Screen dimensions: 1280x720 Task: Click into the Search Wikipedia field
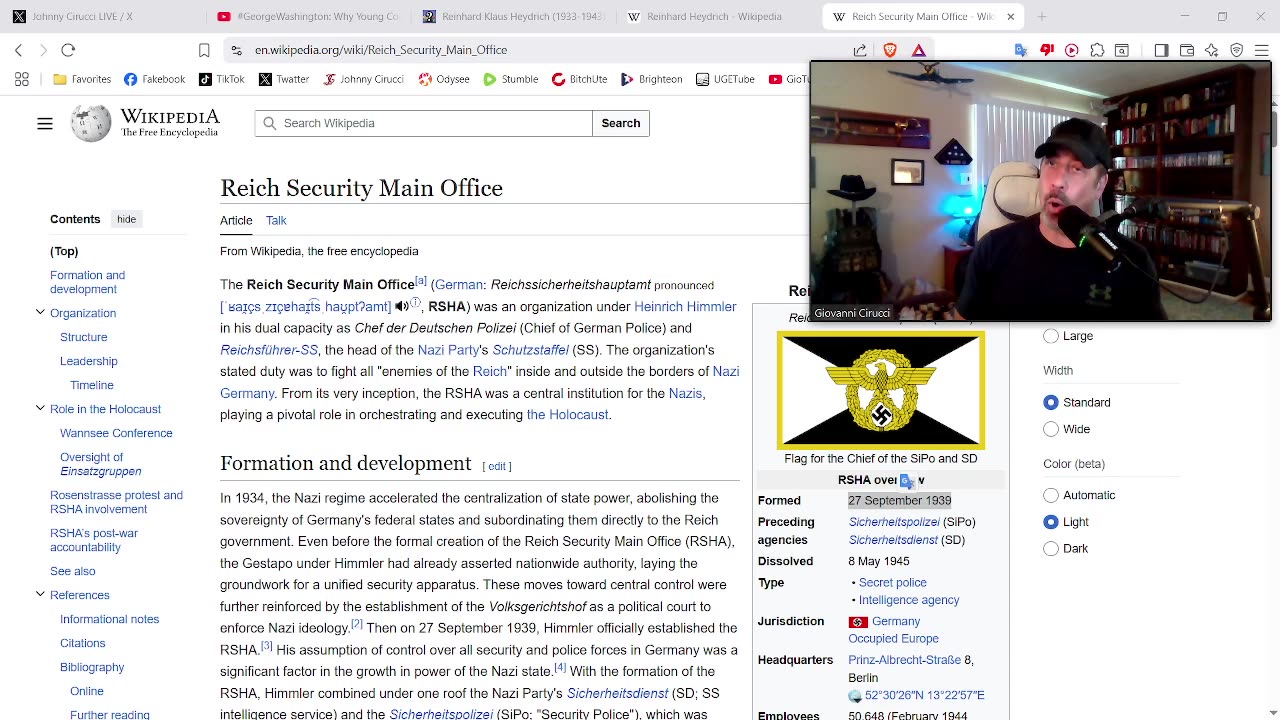pyautogui.click(x=424, y=123)
